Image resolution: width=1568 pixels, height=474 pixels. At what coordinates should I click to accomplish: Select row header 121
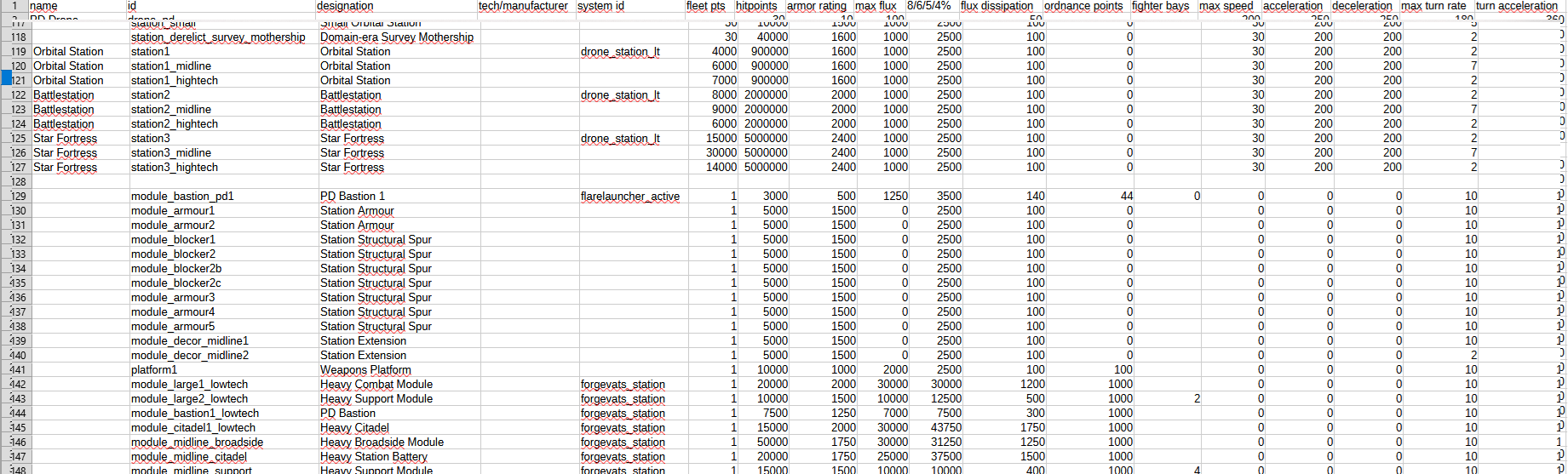tap(14, 80)
